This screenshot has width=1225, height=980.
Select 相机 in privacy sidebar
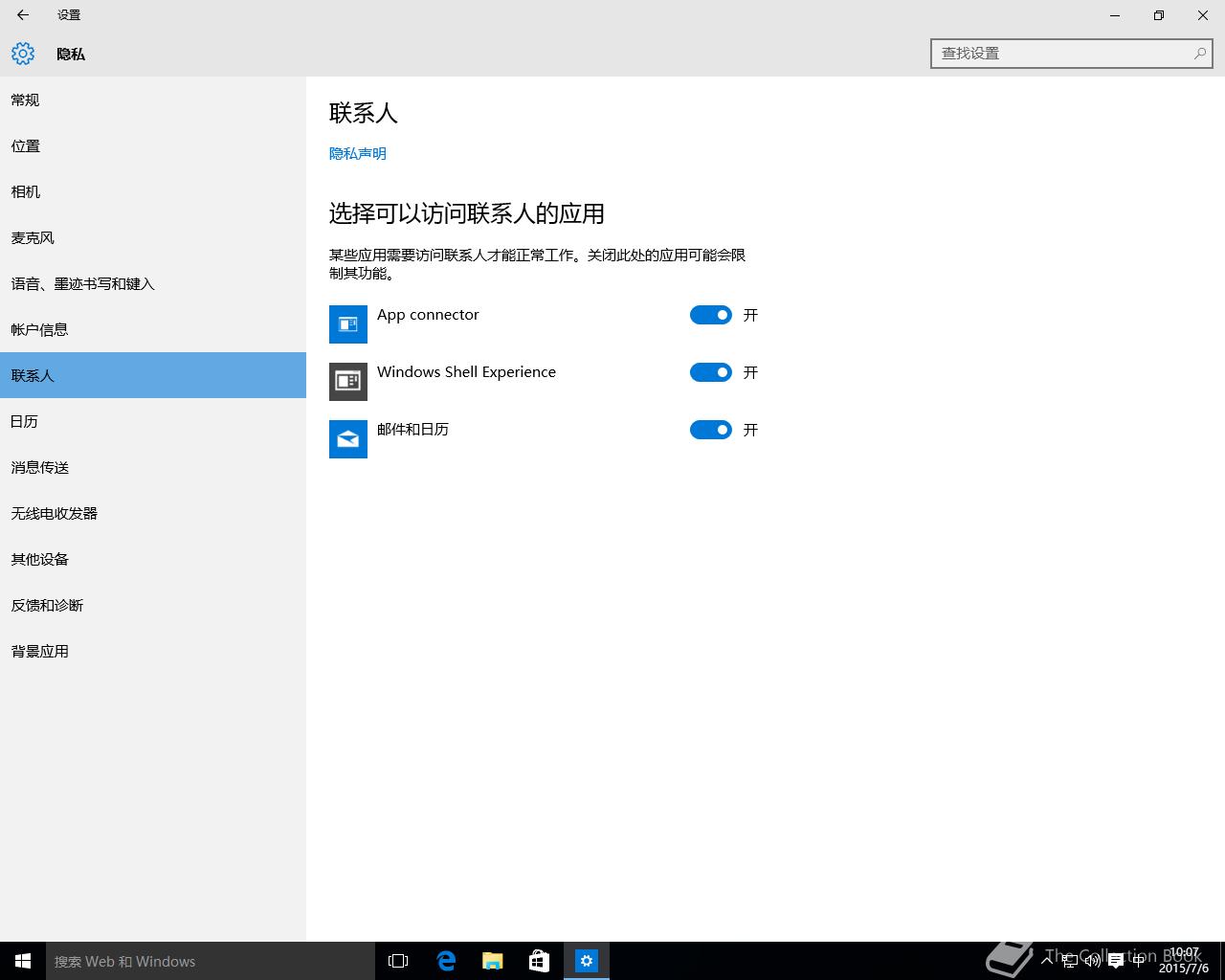point(153,191)
